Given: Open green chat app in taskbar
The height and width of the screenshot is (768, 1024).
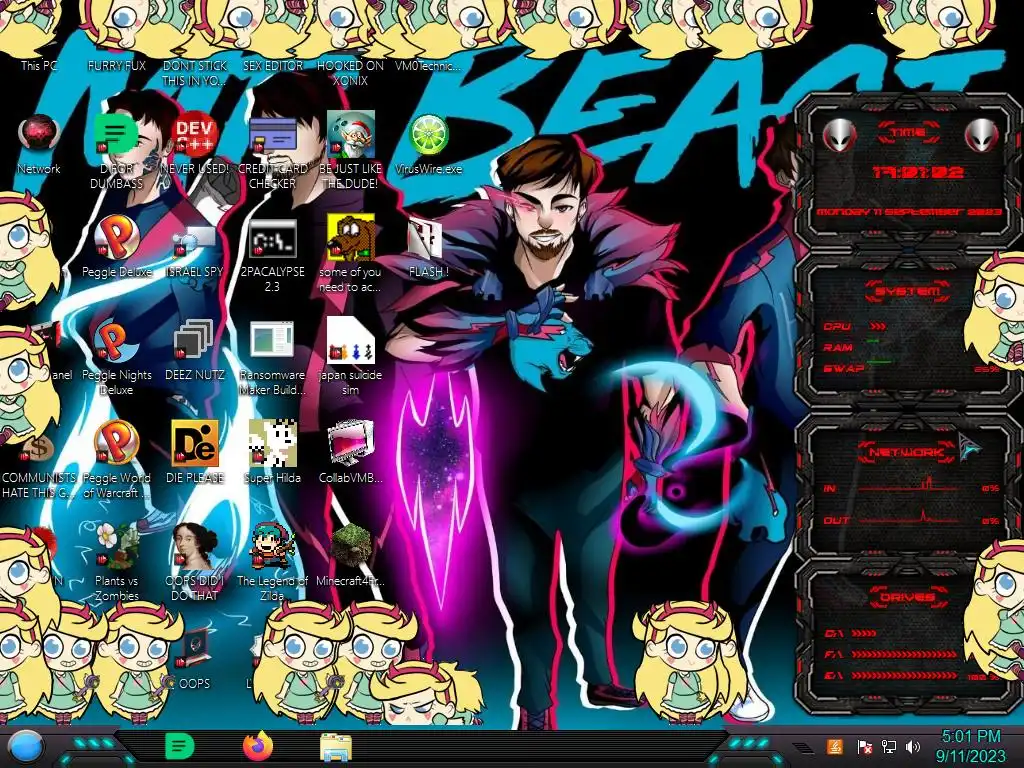Looking at the screenshot, I should pyautogui.click(x=179, y=746).
